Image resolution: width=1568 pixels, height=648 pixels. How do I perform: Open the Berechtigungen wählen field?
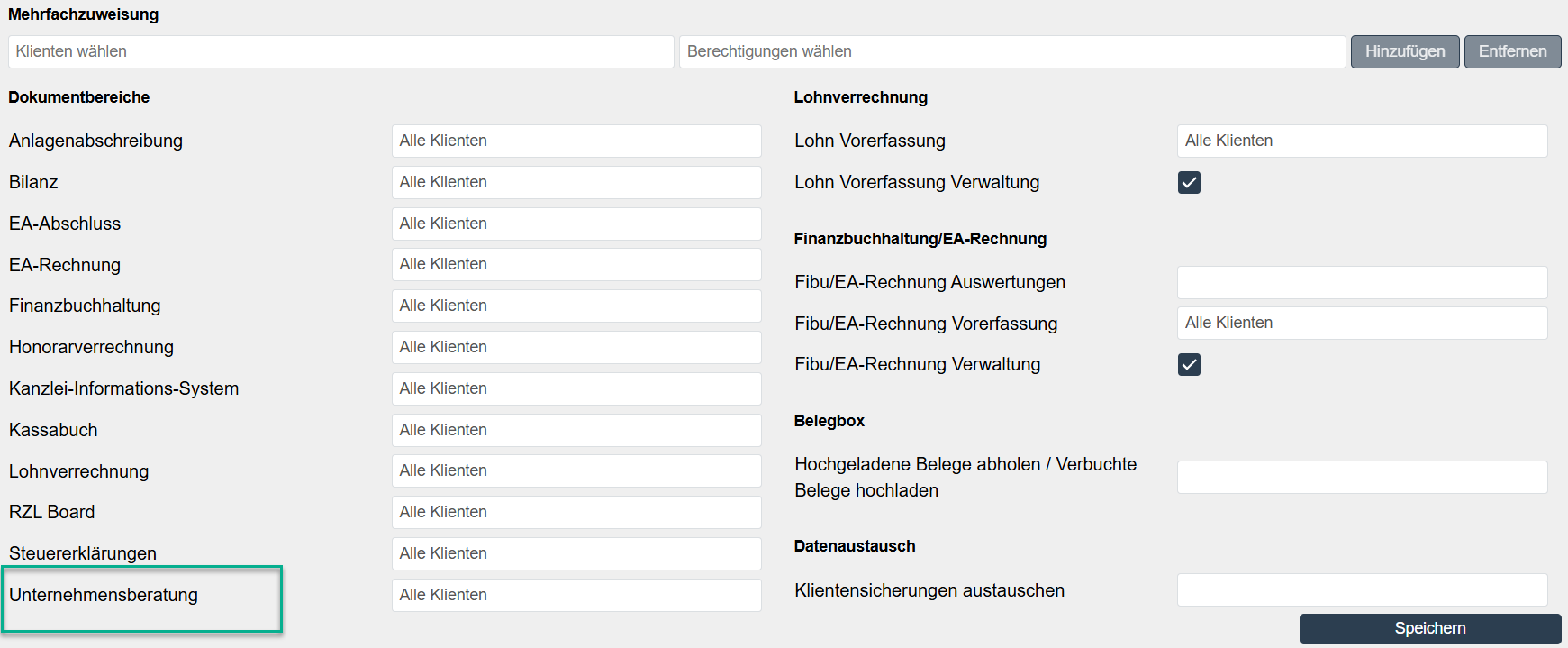1011,52
